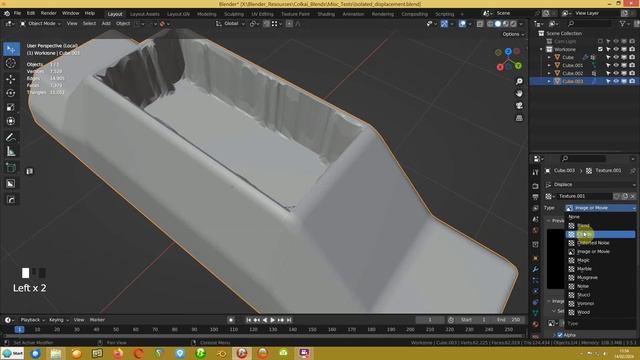This screenshot has height=360, width=640.
Task: Select the Move tool
Action: pos(11,79)
